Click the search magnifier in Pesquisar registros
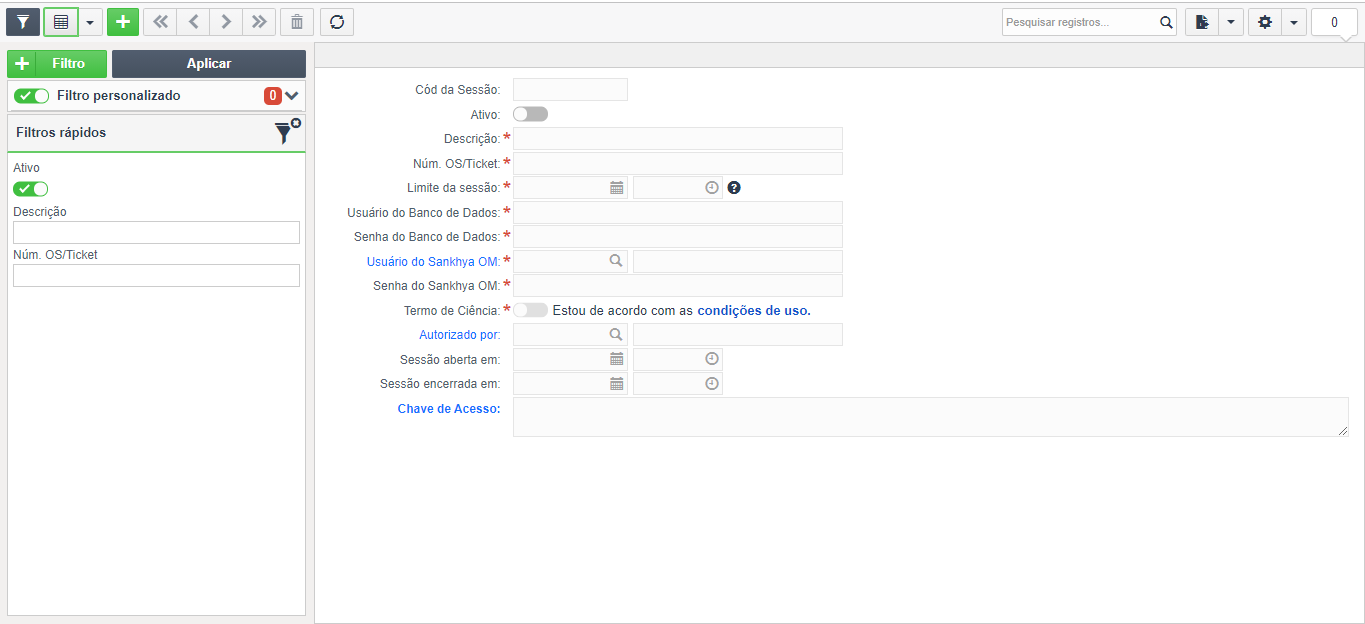The image size is (1365, 624). click(1166, 22)
